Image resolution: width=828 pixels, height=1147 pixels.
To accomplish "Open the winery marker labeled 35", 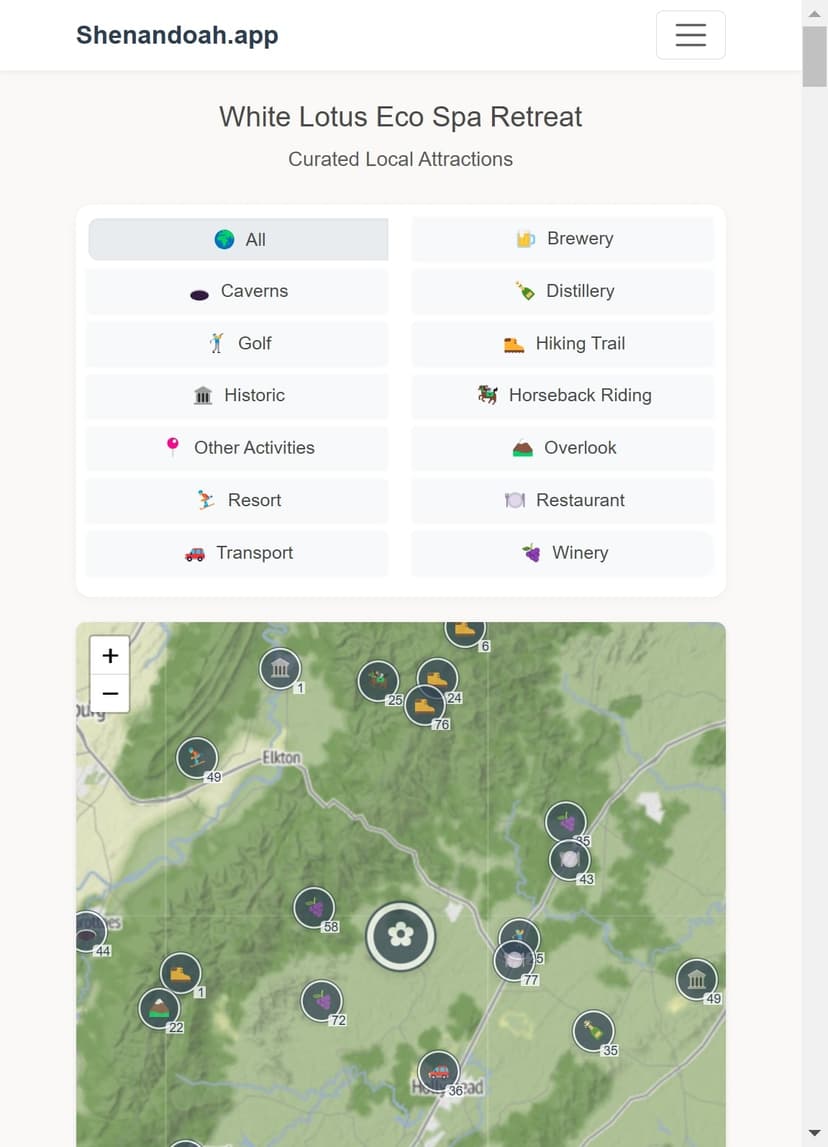I will click(566, 821).
